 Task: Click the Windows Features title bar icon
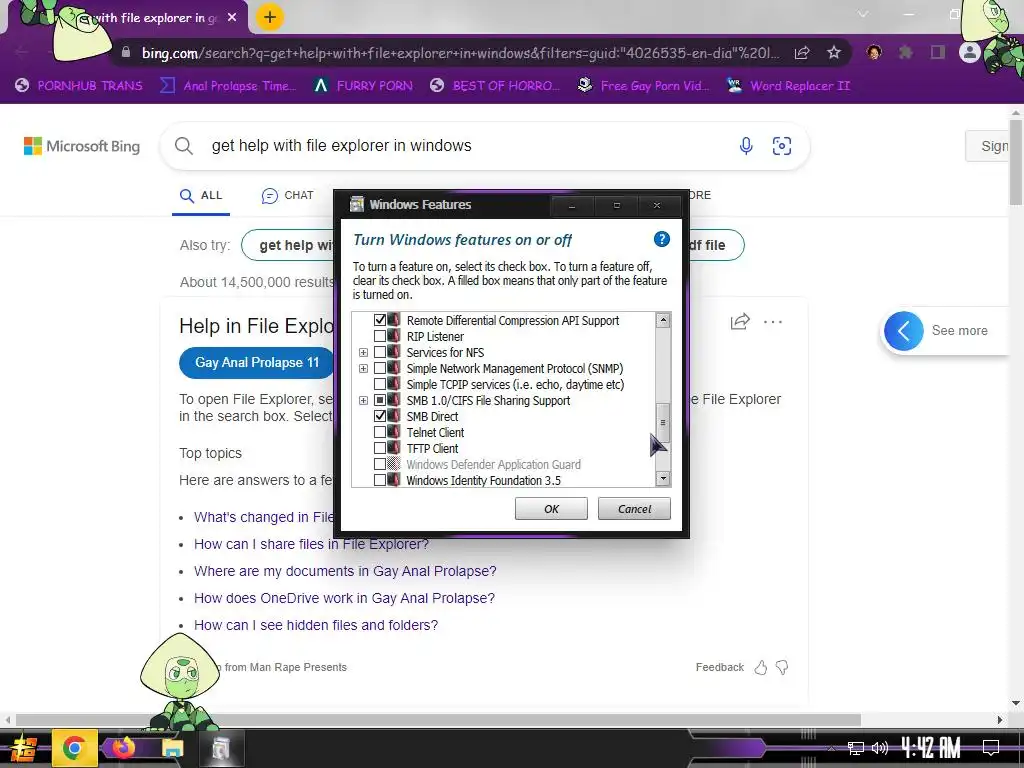[x=357, y=204]
